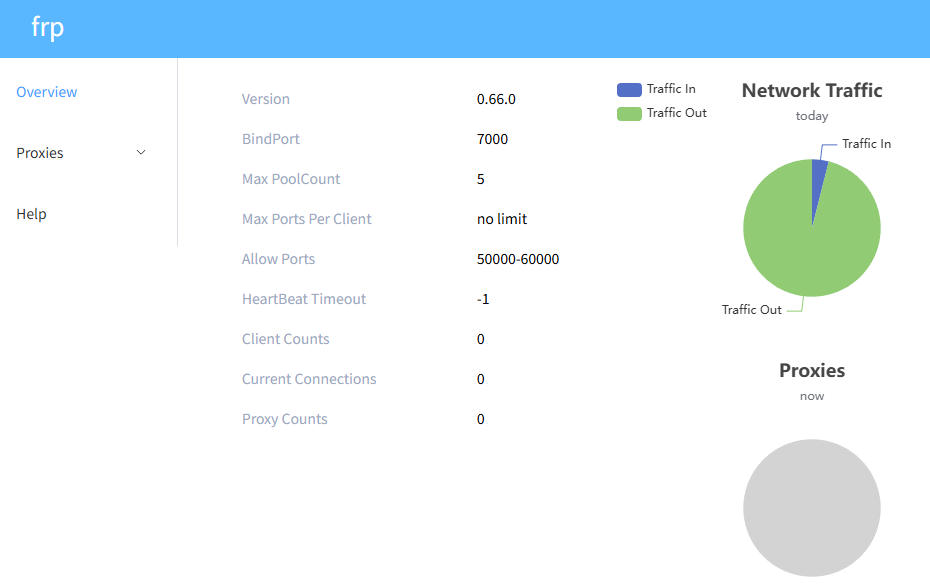Click the Allow Ports value 50000-60000

[x=518, y=259]
